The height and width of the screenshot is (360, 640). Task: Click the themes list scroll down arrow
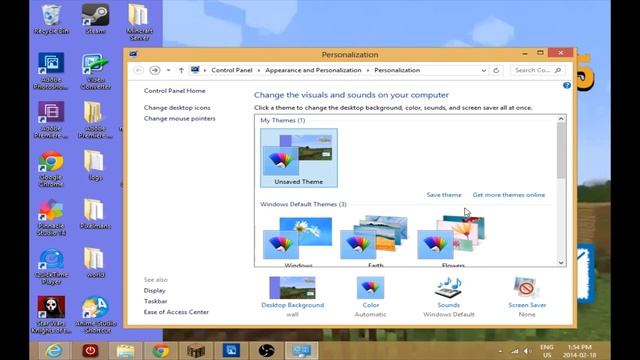[561, 262]
